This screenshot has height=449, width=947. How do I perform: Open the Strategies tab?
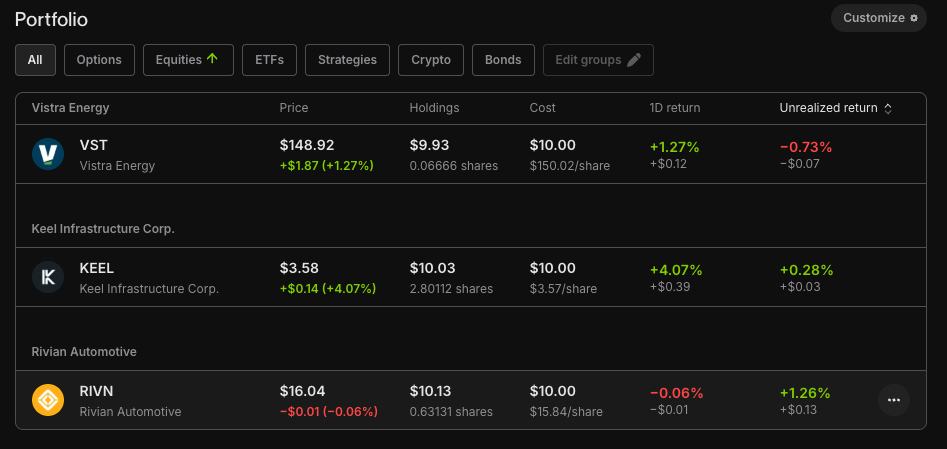(347, 60)
